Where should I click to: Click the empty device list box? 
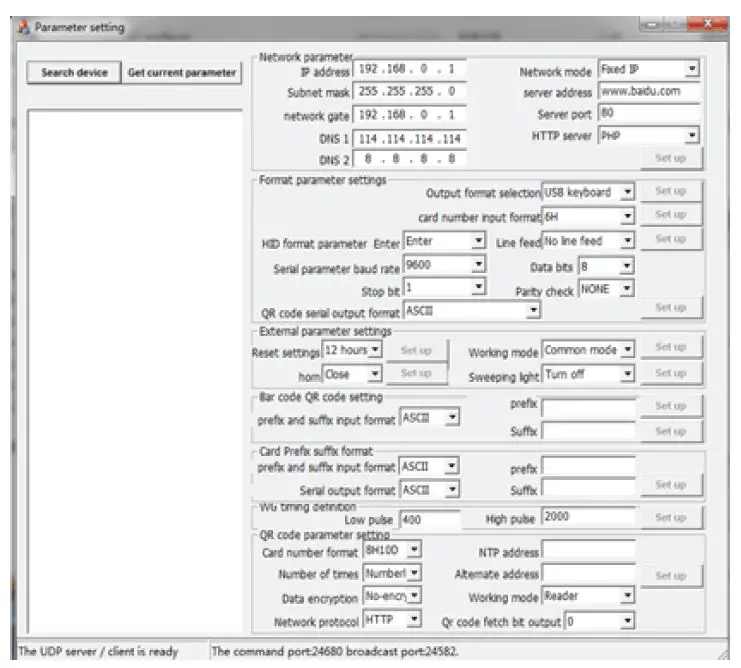click(135, 371)
